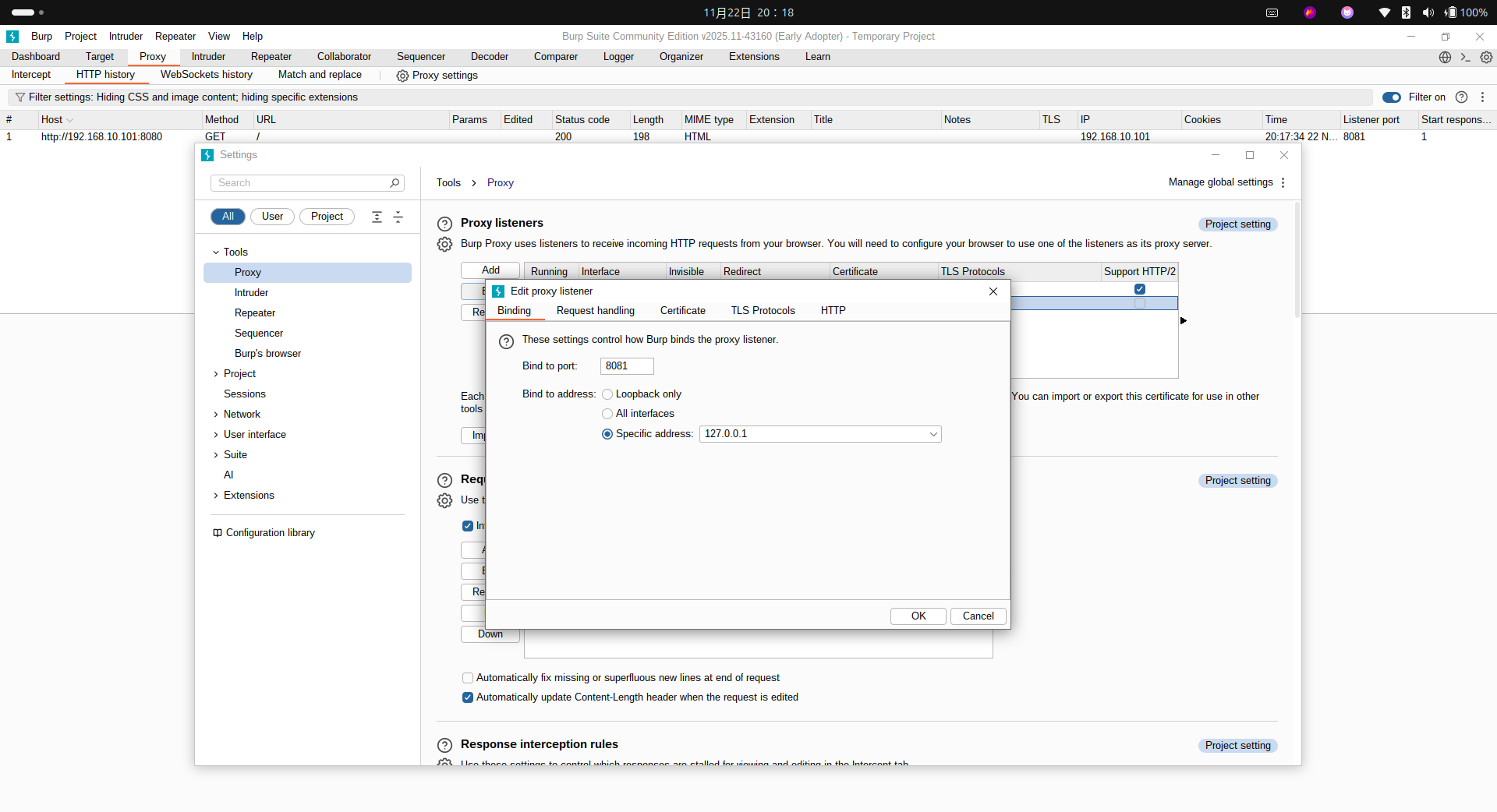Toggle unchecked Support HTTP/2 checkbox in selected row

click(x=1140, y=303)
